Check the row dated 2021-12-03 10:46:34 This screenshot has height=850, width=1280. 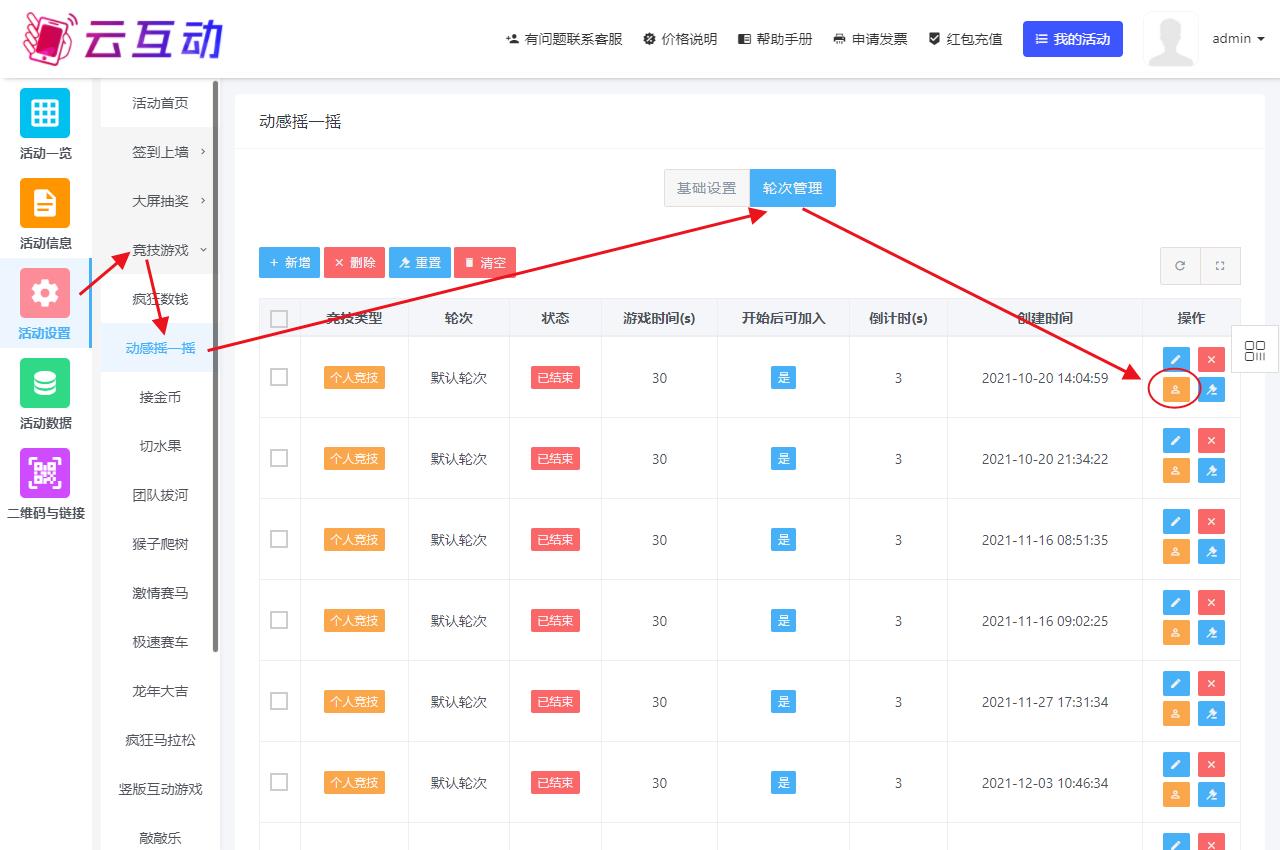[x=279, y=782]
